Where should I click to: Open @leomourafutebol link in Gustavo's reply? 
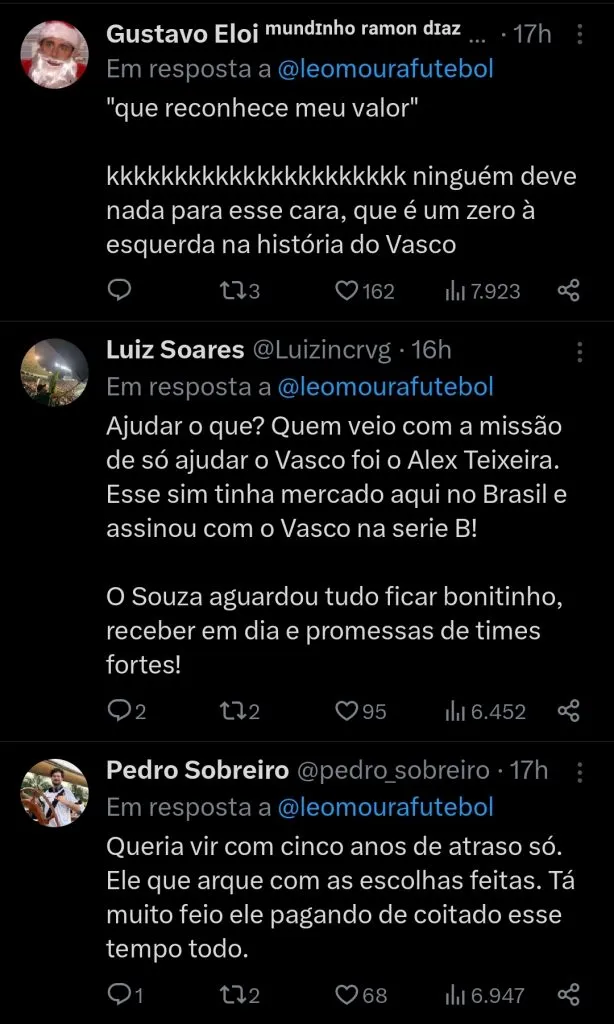click(x=384, y=69)
